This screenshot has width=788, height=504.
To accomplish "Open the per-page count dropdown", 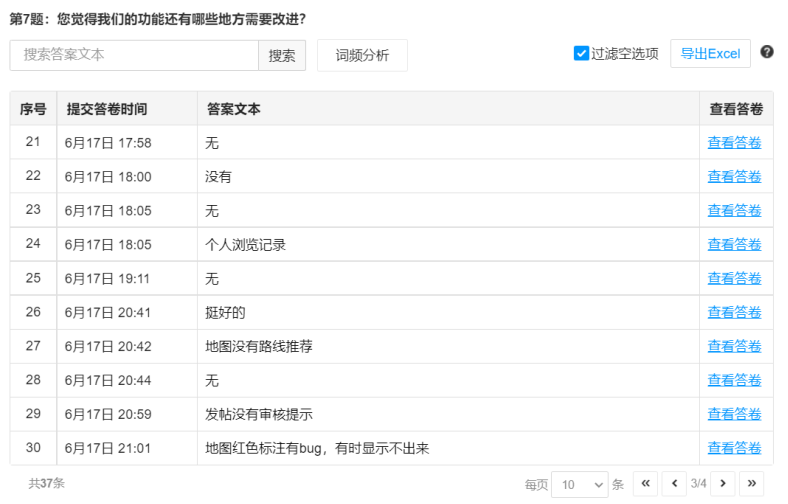I will tap(579, 484).
